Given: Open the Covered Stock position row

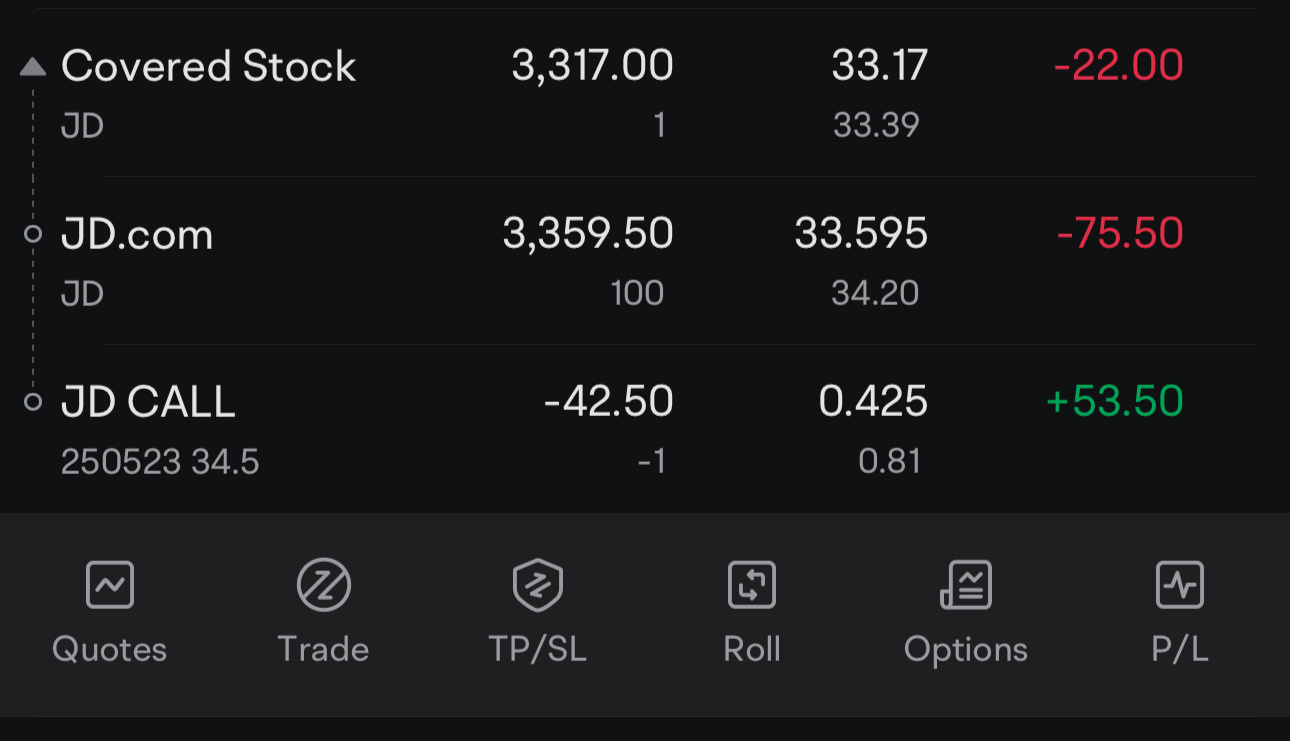Looking at the screenshot, I should (x=645, y=93).
